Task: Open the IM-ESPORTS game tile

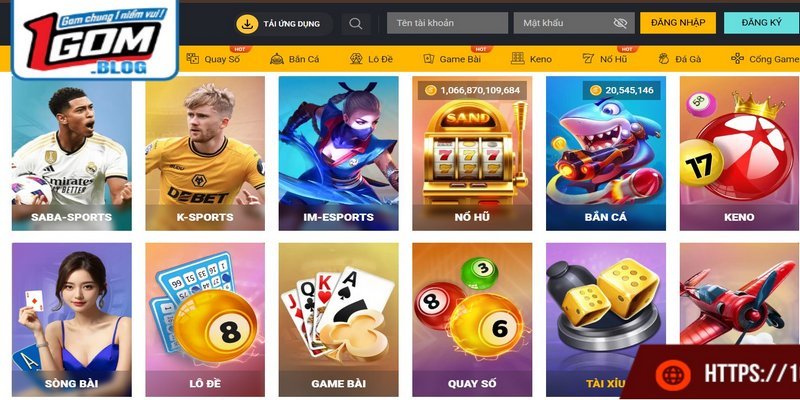Action: point(338,154)
